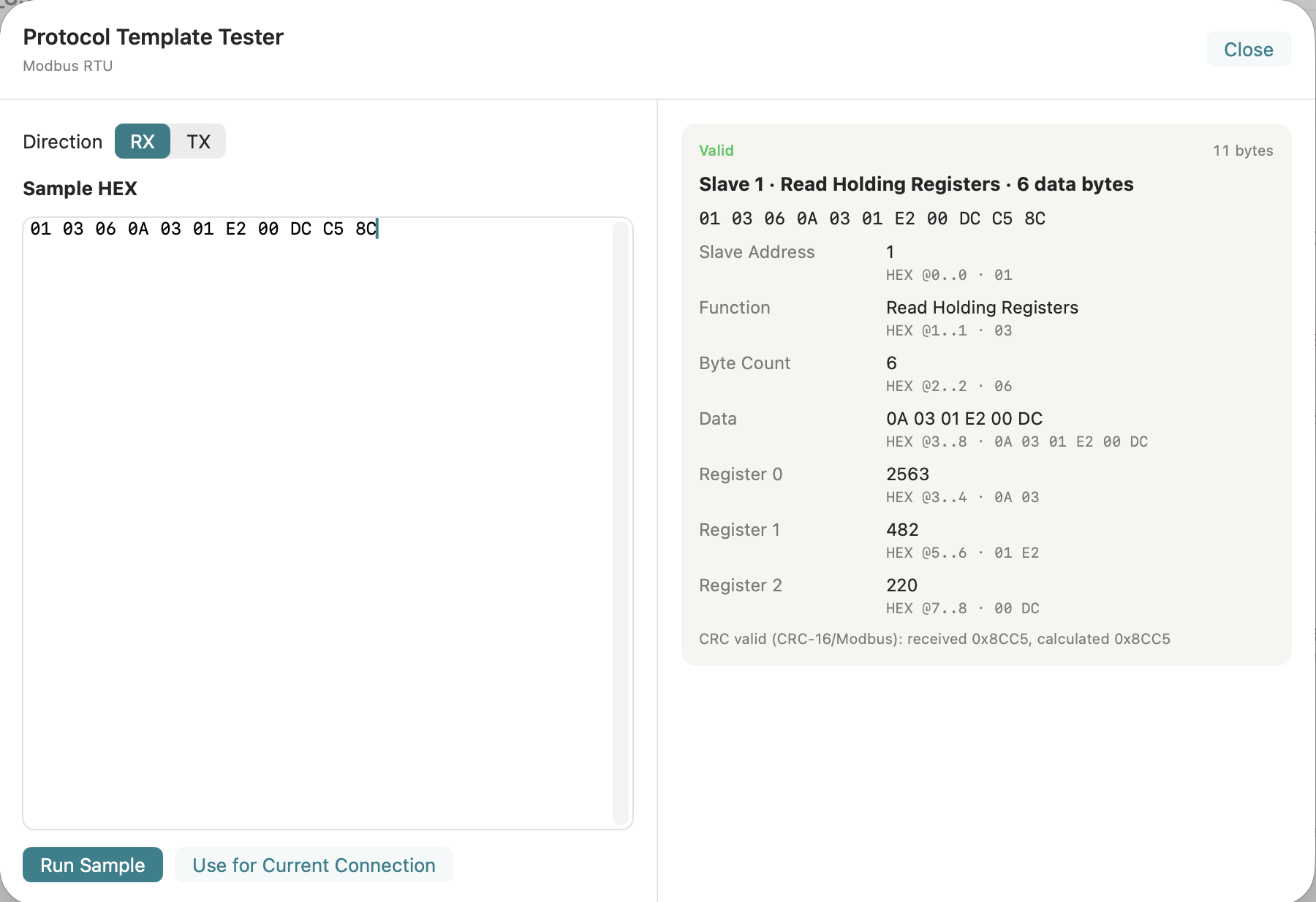Click the Valid status label

pos(716,151)
